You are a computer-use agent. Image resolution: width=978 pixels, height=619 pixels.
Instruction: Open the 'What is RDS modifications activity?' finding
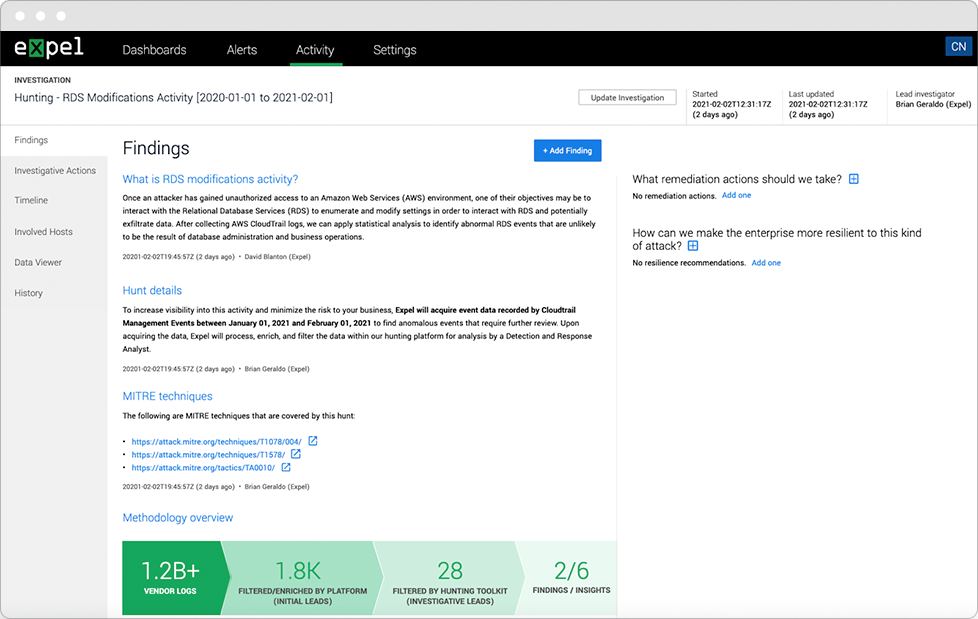click(210, 179)
